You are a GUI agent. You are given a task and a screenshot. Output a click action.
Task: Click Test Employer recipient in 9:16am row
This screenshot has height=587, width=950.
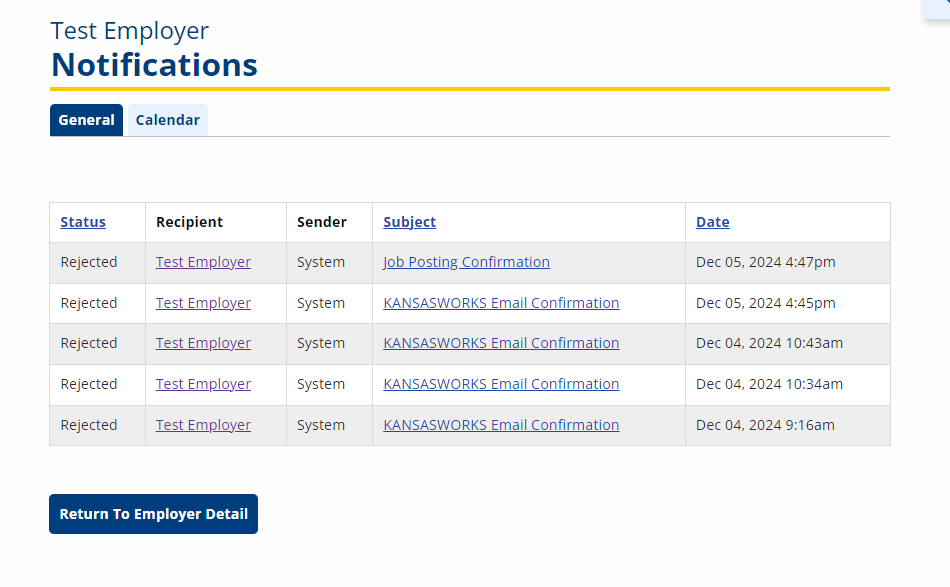203,425
